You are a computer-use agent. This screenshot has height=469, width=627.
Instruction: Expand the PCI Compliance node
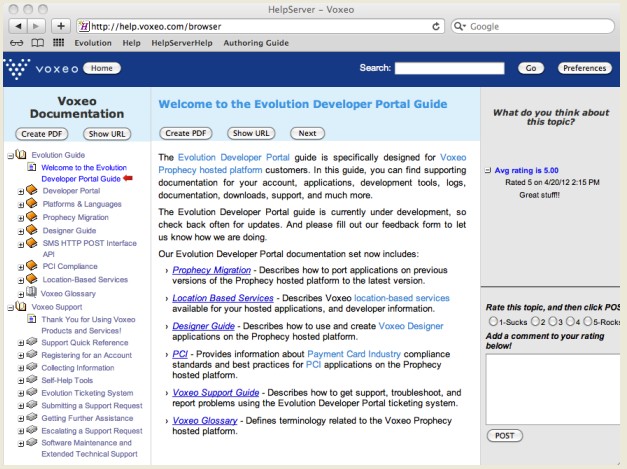click(x=21, y=267)
